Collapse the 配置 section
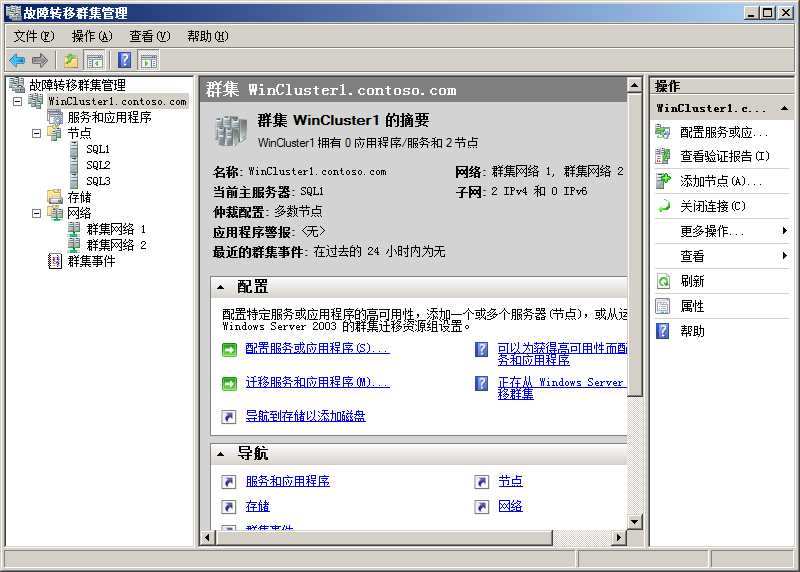The height and width of the screenshot is (572, 800). pos(221,287)
